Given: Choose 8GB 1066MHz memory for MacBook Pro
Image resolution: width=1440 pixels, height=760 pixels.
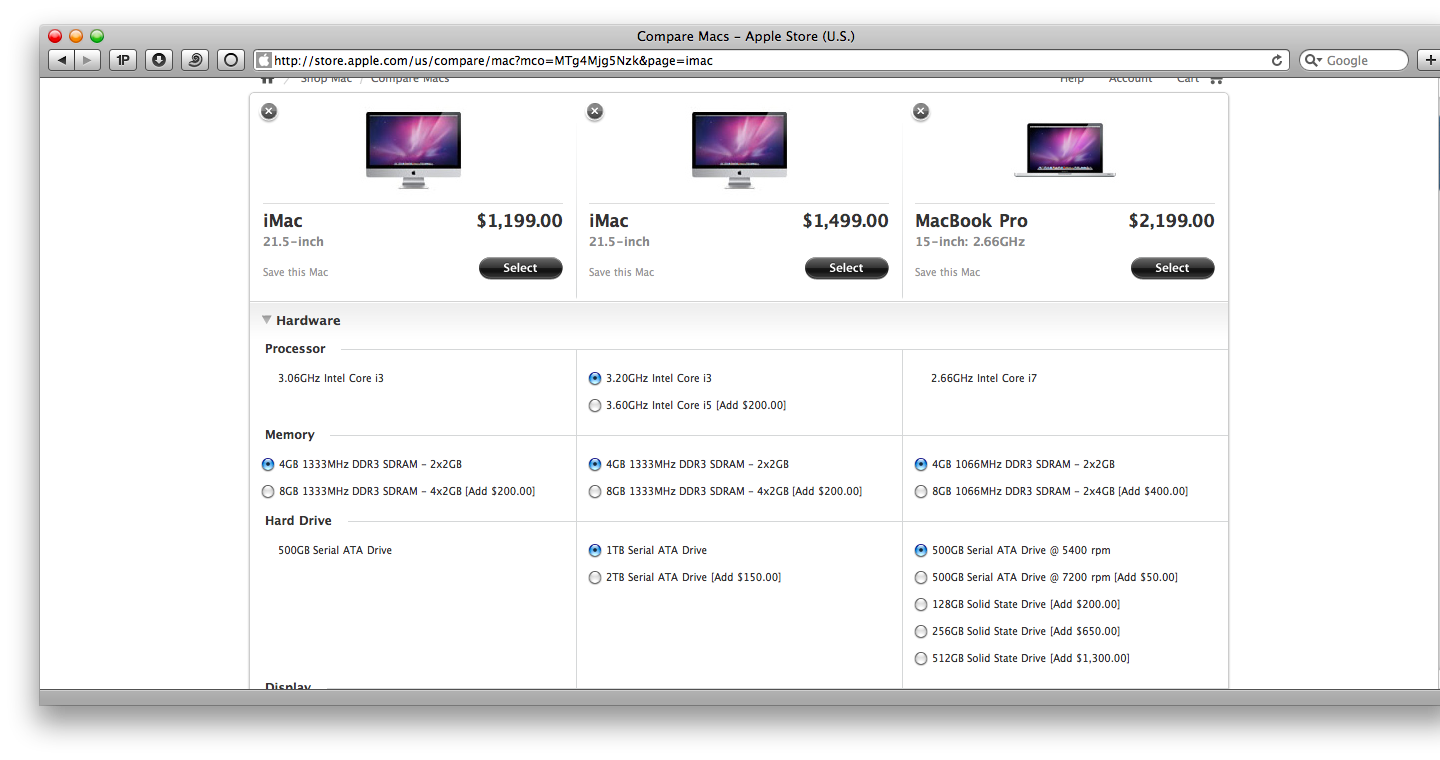Looking at the screenshot, I should click(x=921, y=491).
